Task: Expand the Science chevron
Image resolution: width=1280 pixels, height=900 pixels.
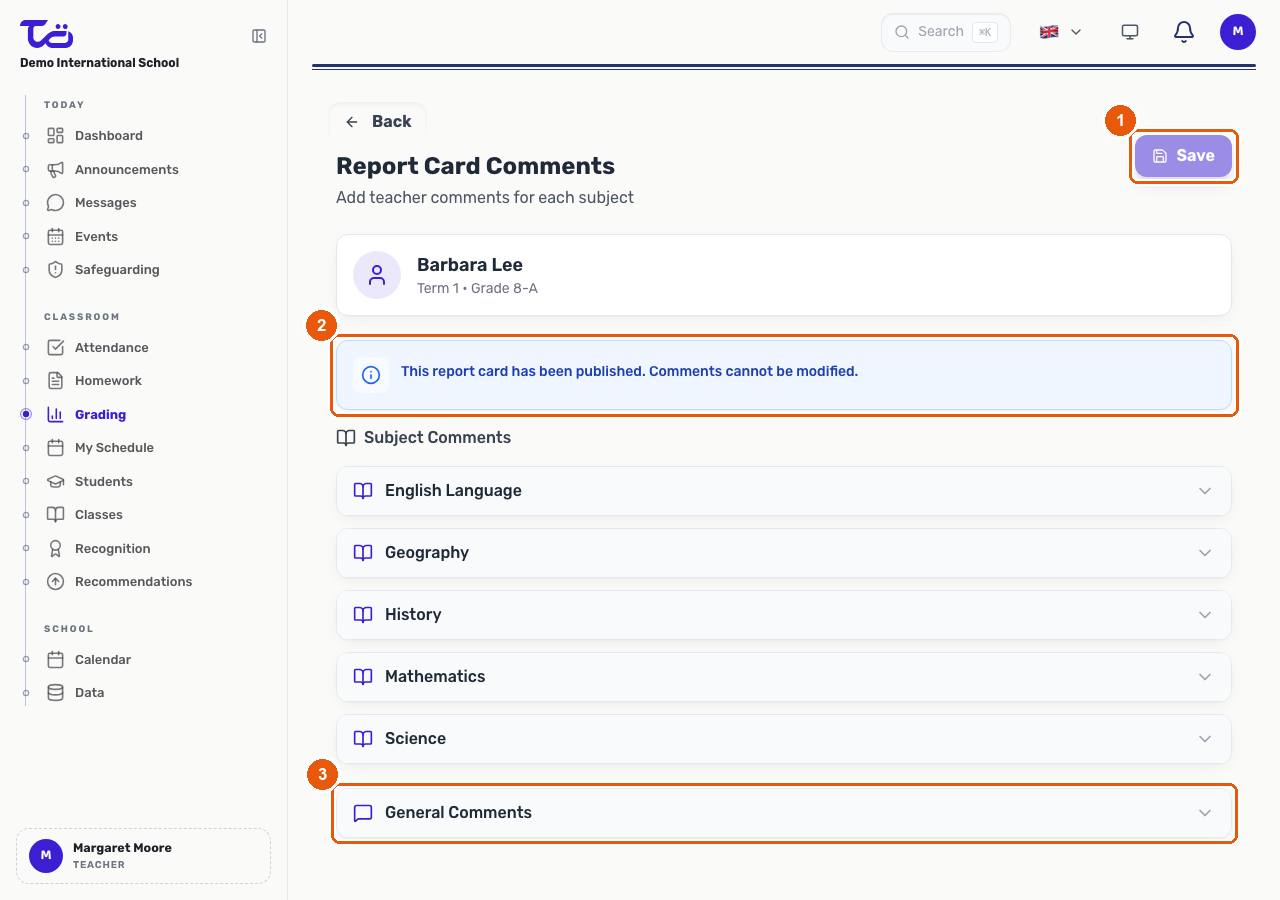Action: coord(1205,739)
